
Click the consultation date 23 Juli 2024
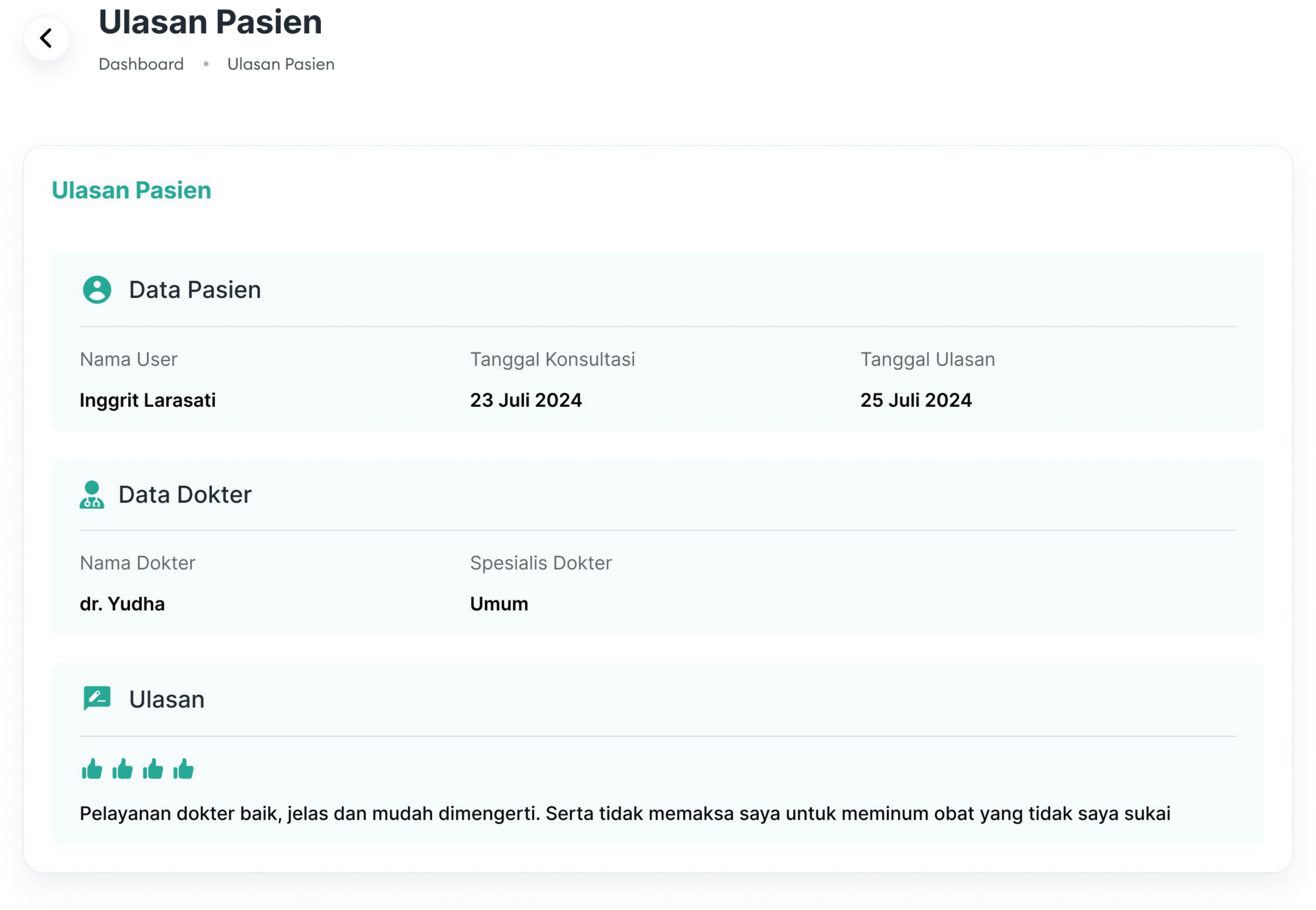526,400
